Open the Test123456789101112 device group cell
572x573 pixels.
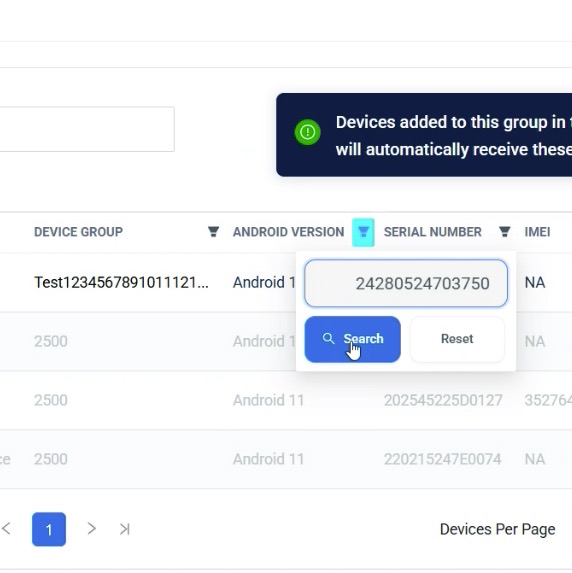[121, 282]
